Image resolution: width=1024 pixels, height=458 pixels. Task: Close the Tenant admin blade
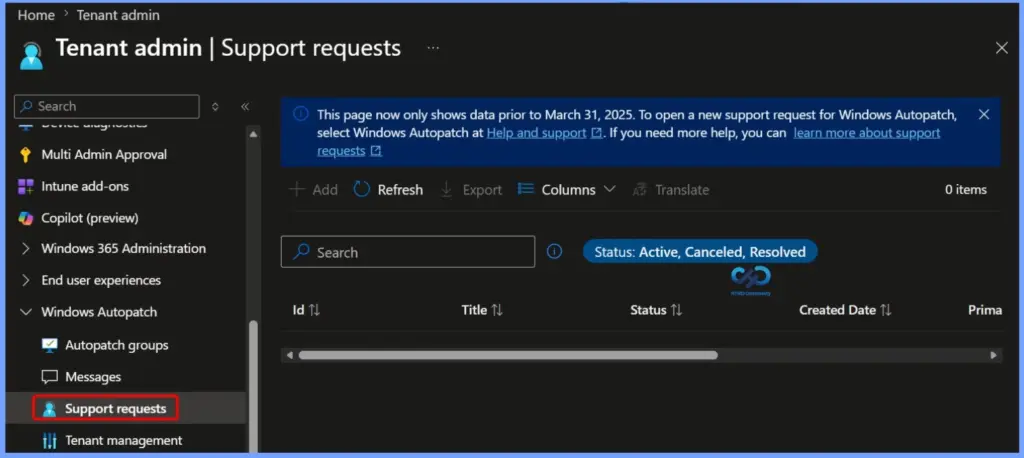point(1002,48)
